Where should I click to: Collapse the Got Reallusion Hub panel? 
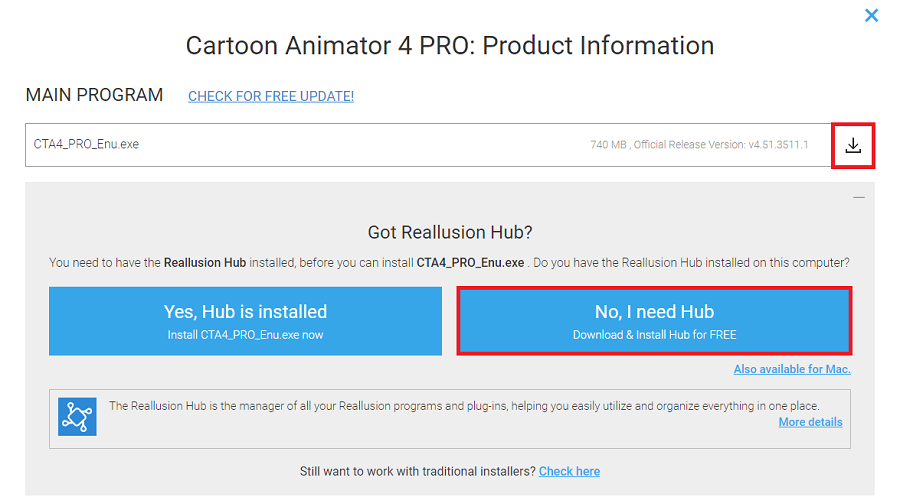(x=858, y=198)
